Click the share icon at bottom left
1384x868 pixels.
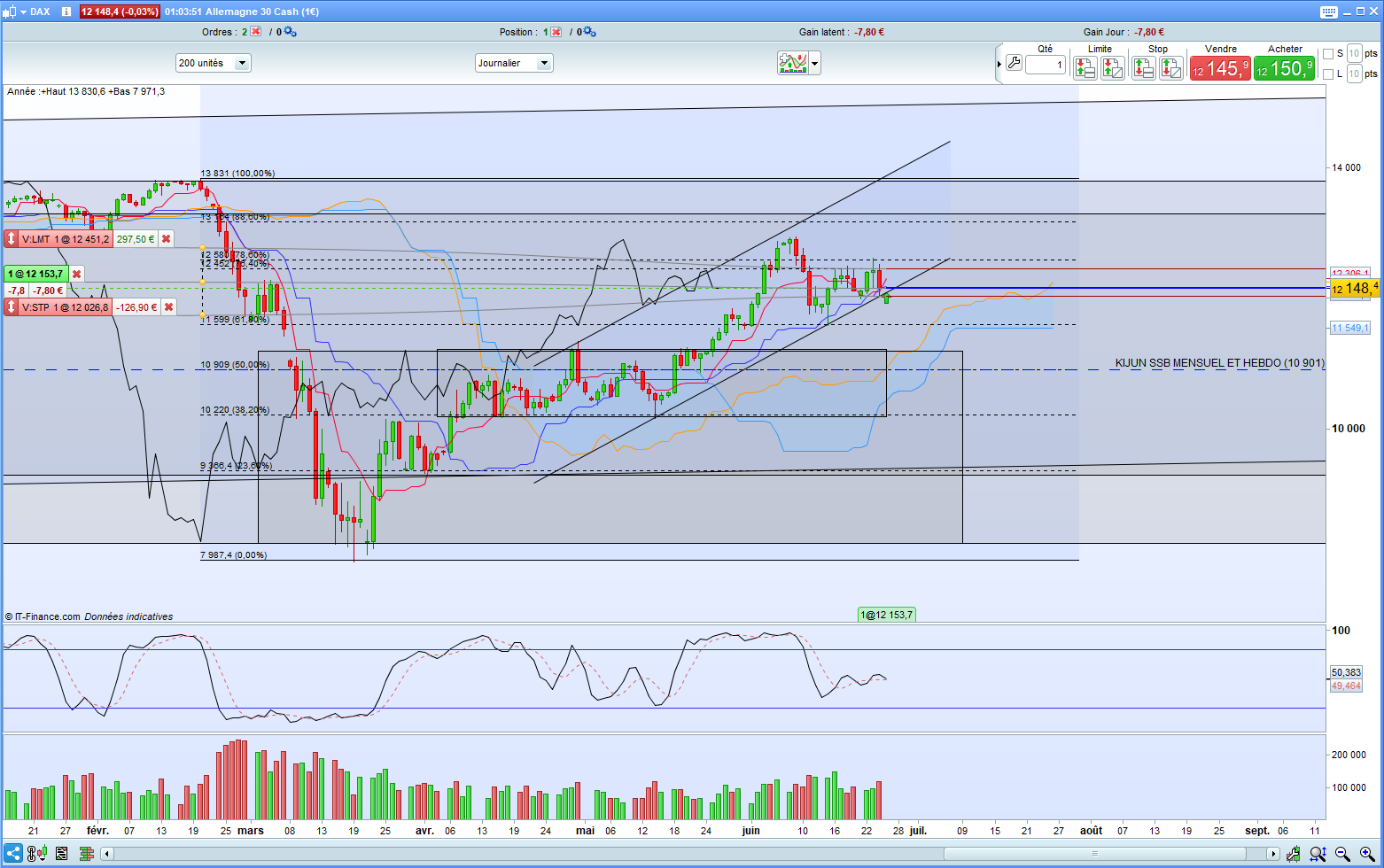click(13, 854)
